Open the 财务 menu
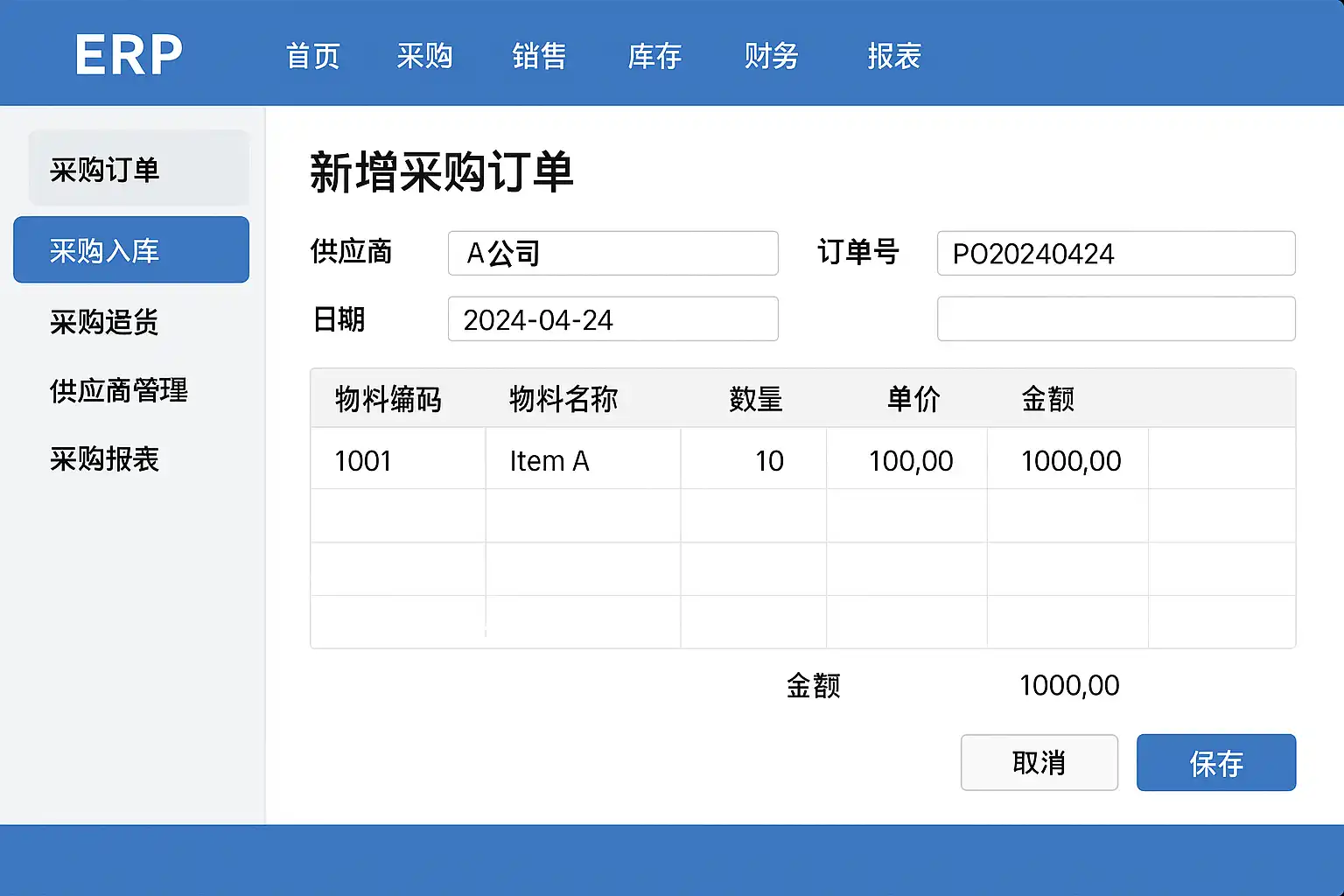Image resolution: width=1344 pixels, height=896 pixels. 771,56
